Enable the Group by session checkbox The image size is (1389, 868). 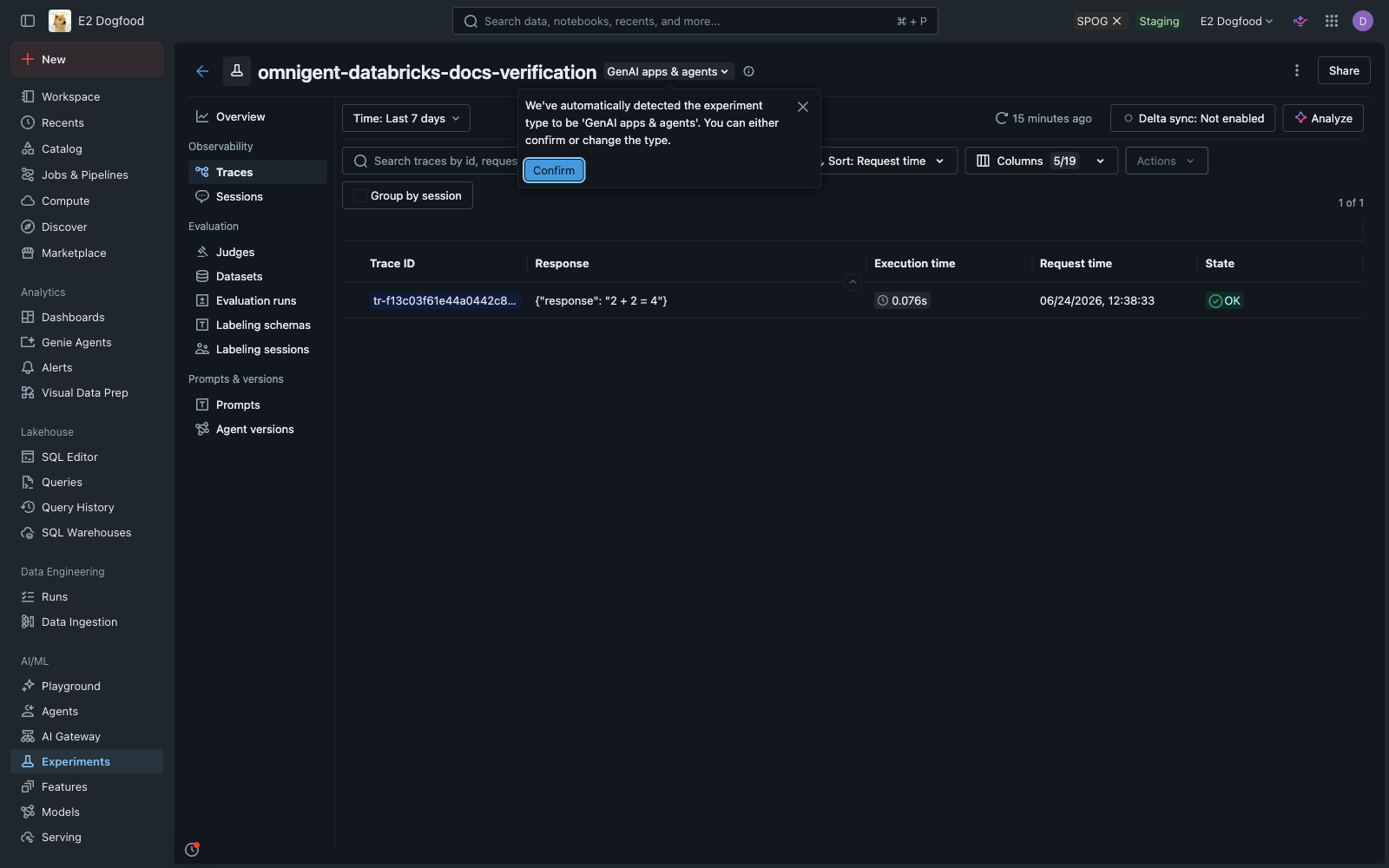click(x=359, y=195)
